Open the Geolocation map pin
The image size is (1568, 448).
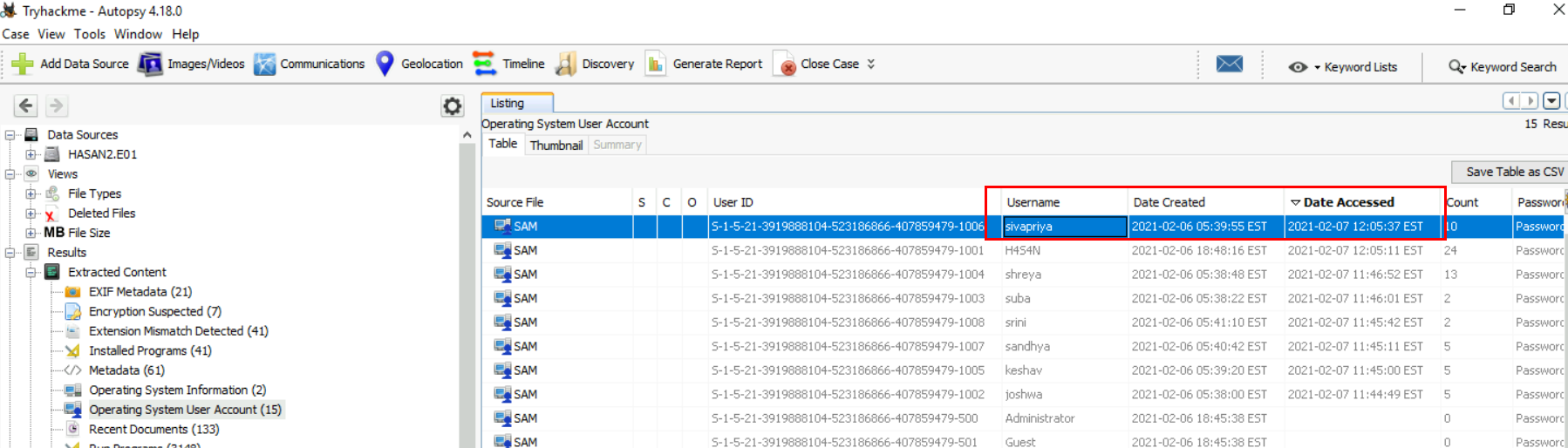(x=385, y=64)
